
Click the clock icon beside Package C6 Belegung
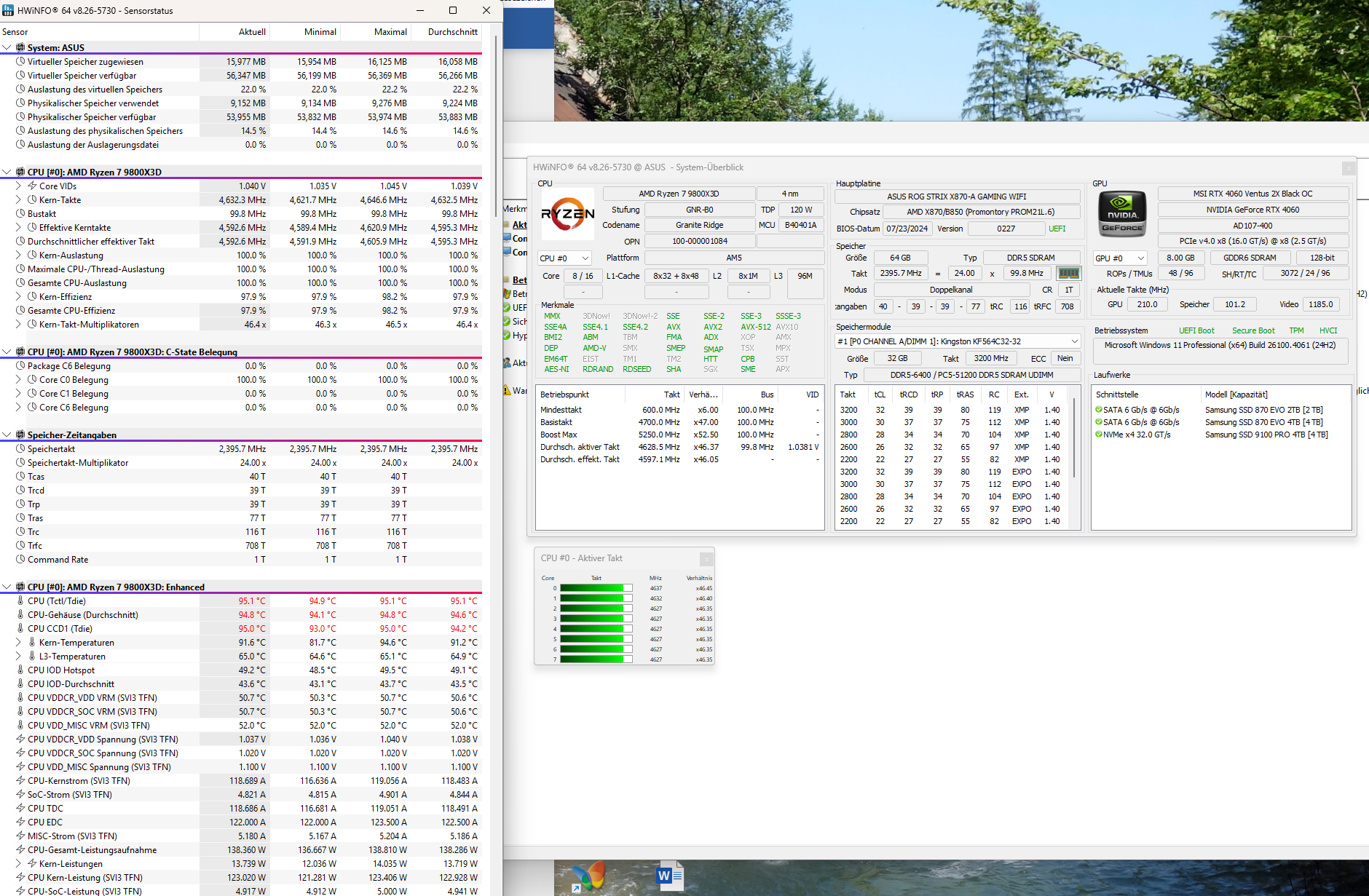21,366
